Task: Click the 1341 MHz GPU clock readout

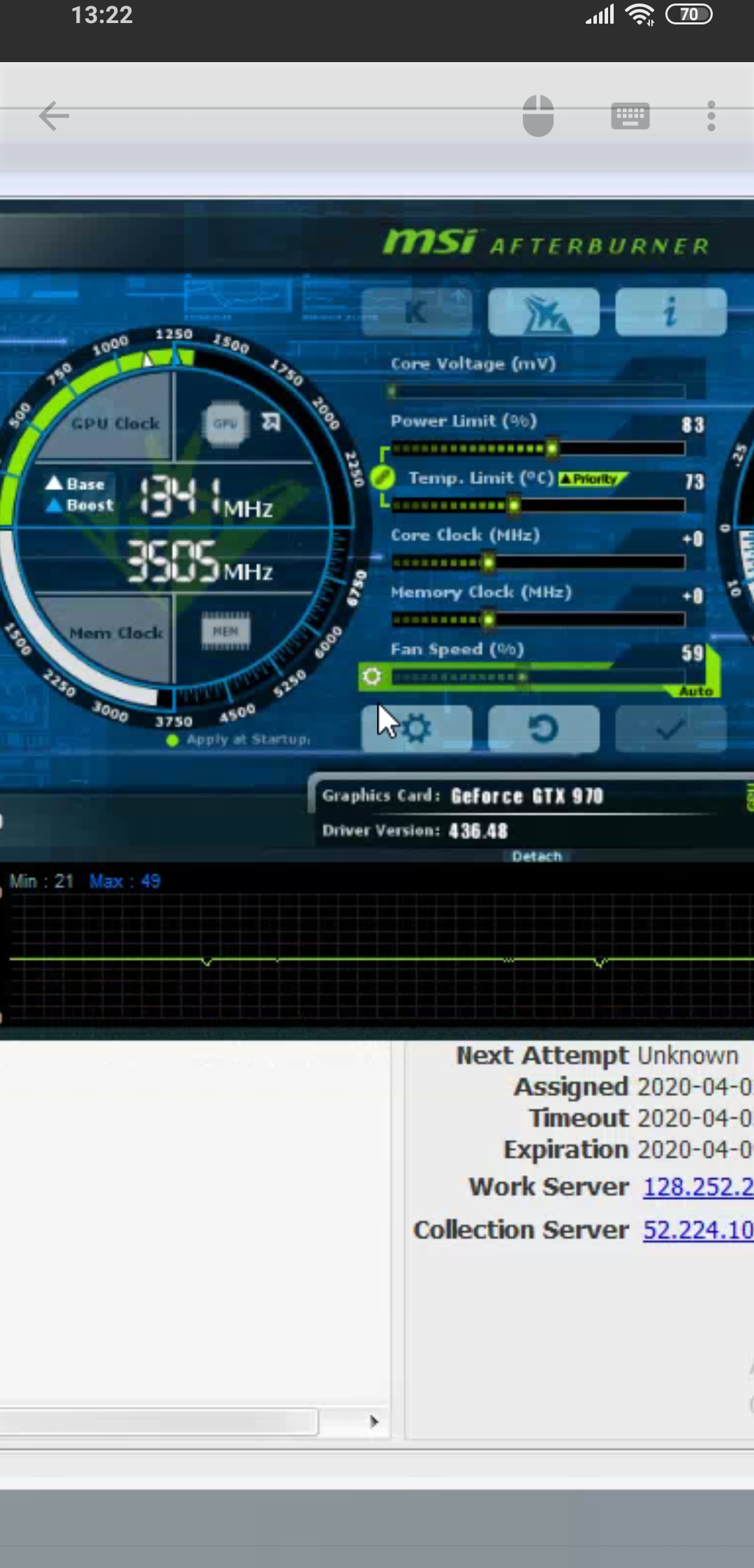Action: (207, 497)
